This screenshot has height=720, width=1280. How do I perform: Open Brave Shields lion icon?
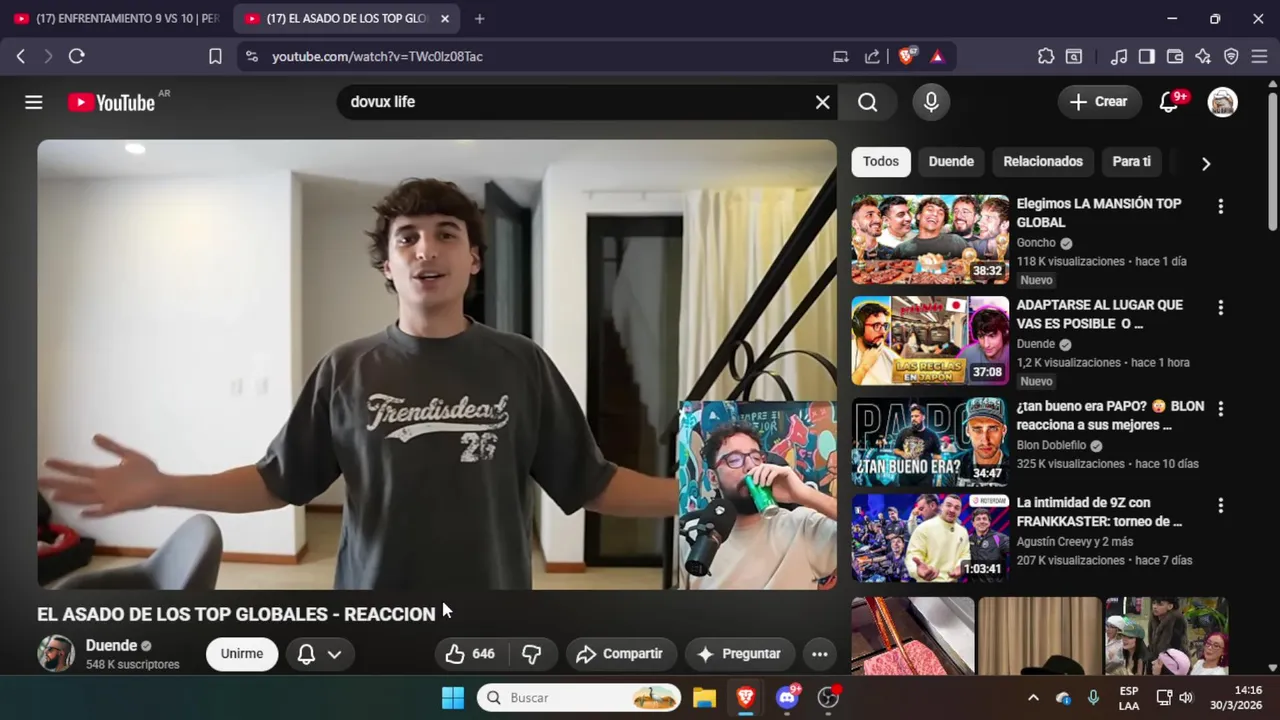tap(907, 57)
